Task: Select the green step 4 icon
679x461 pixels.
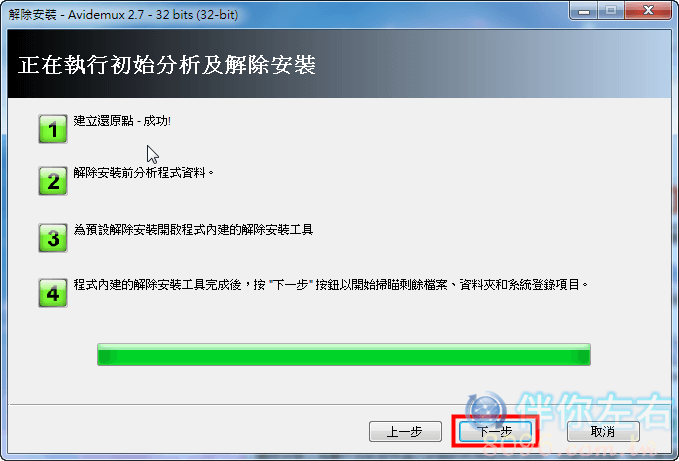Action: 53,293
